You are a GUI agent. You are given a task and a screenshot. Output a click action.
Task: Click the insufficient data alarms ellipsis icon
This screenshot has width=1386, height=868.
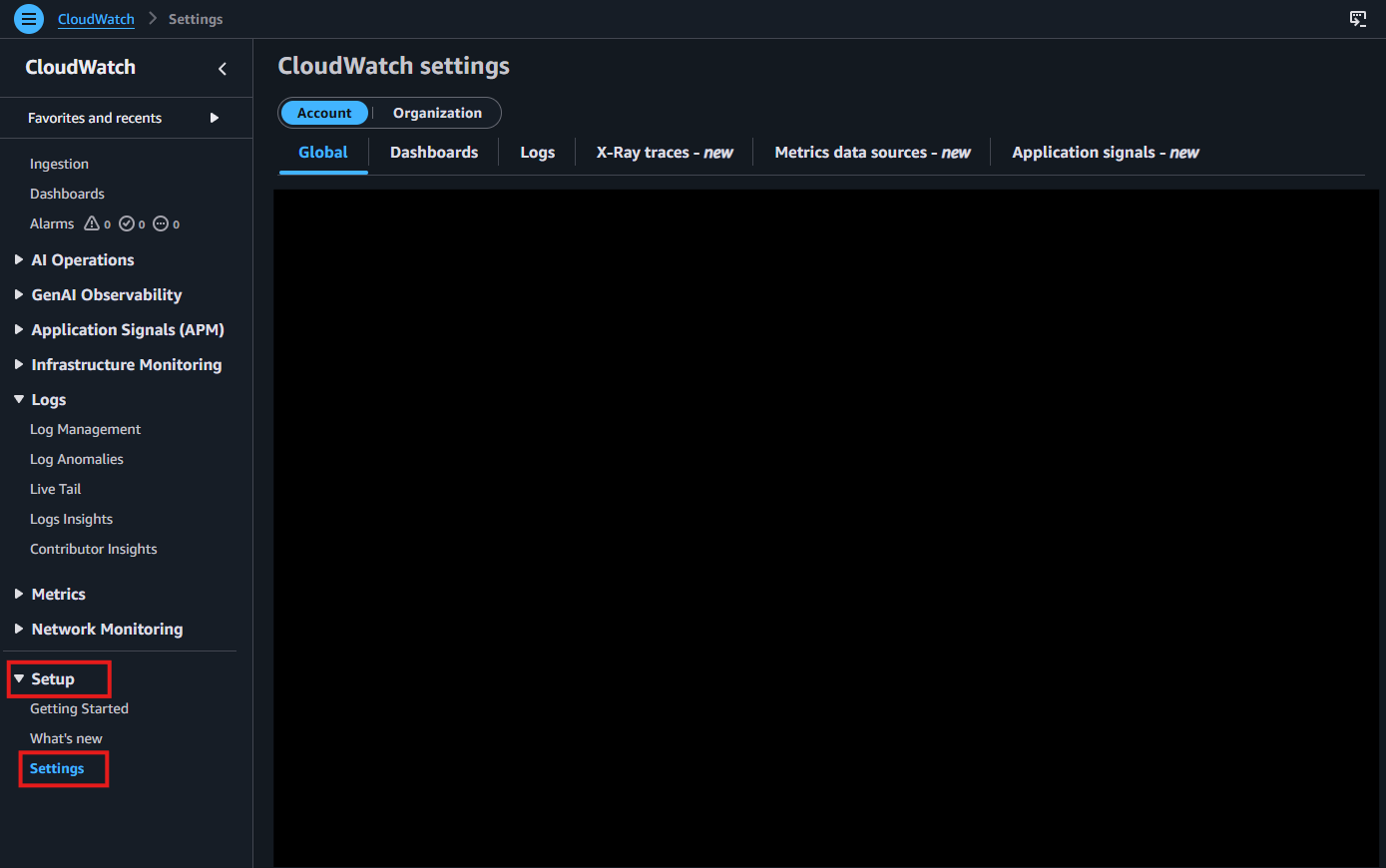pyautogui.click(x=161, y=223)
